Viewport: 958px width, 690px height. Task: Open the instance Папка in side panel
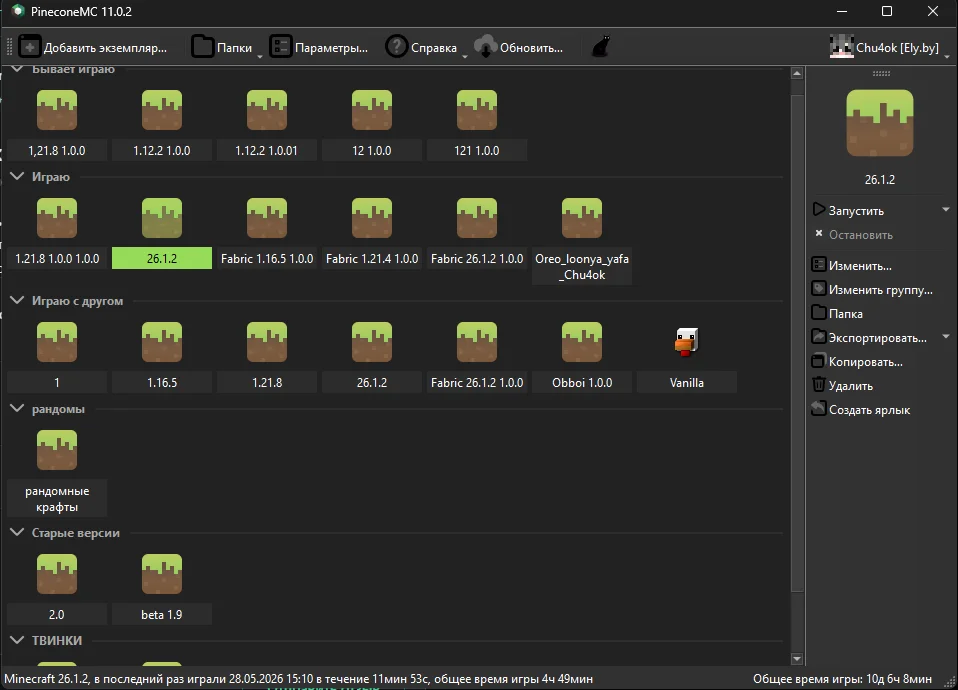tap(838, 314)
